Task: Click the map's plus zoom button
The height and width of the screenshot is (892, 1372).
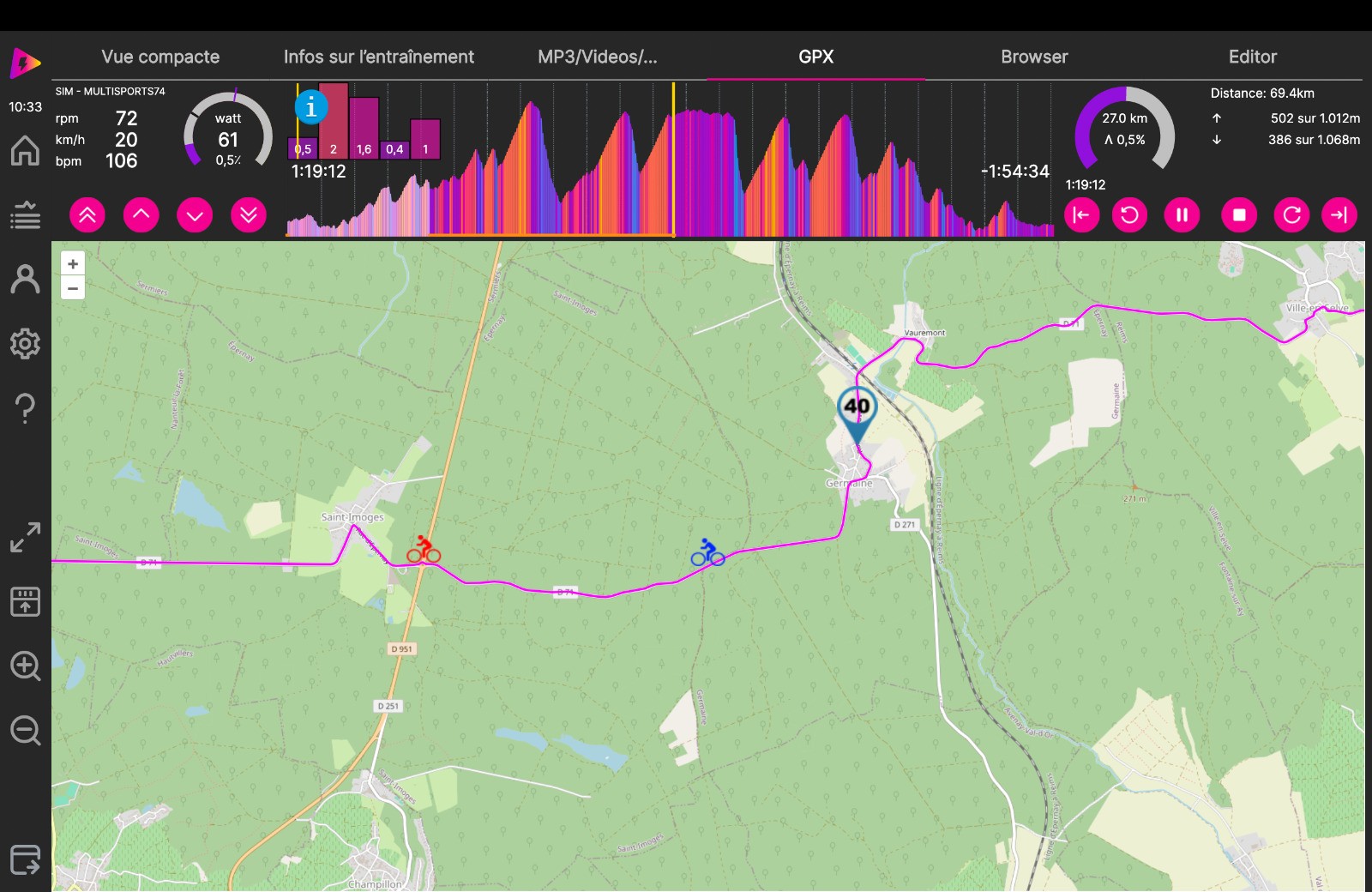Action: click(x=73, y=264)
